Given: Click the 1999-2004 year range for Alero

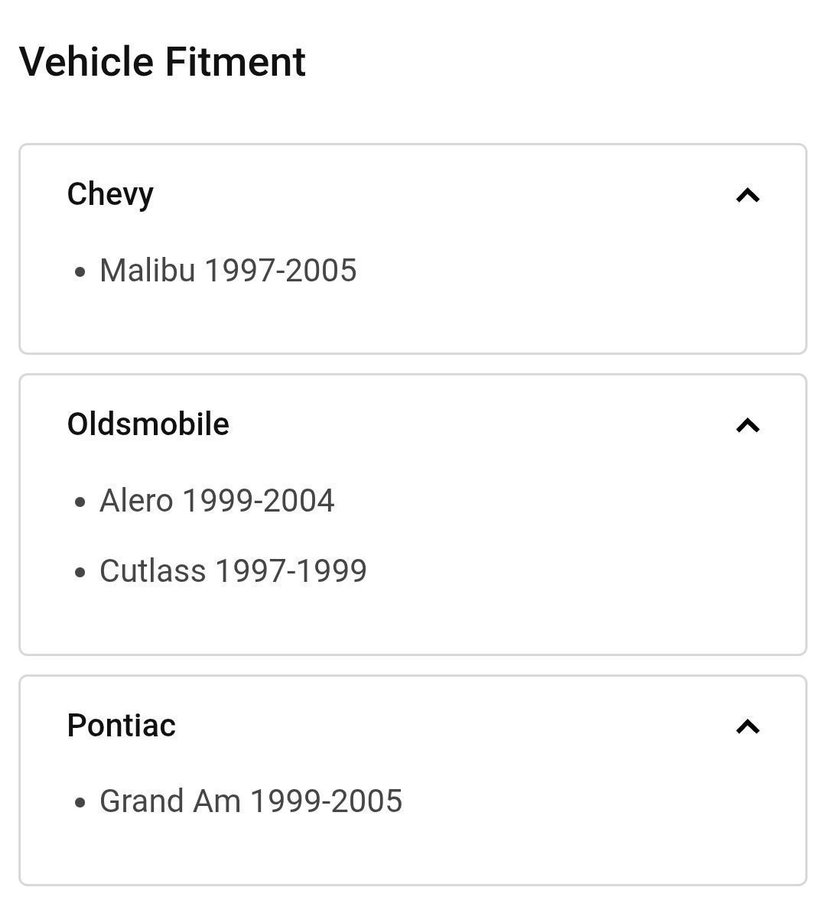Looking at the screenshot, I should click(258, 500).
